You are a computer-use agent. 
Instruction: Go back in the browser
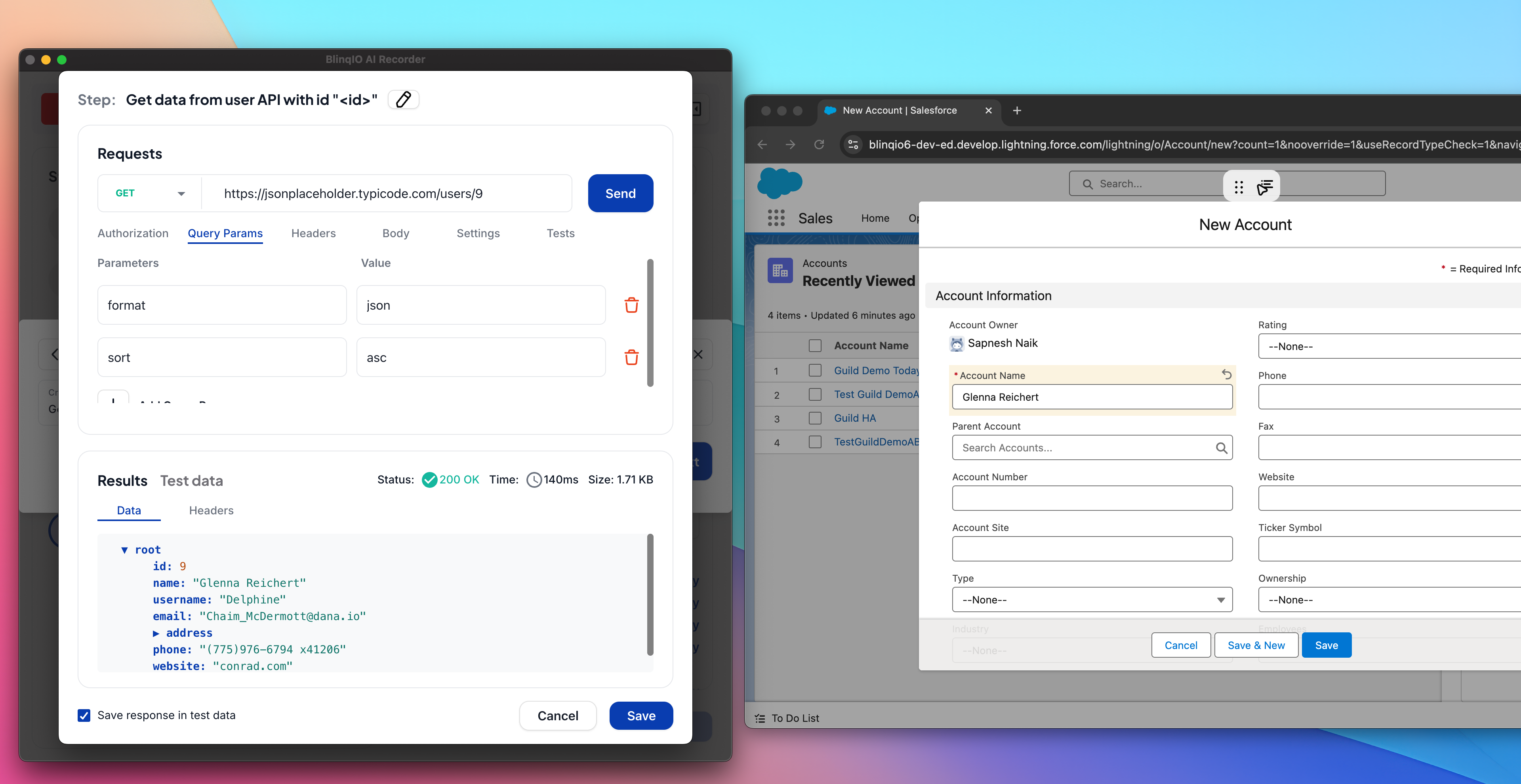pos(762,145)
